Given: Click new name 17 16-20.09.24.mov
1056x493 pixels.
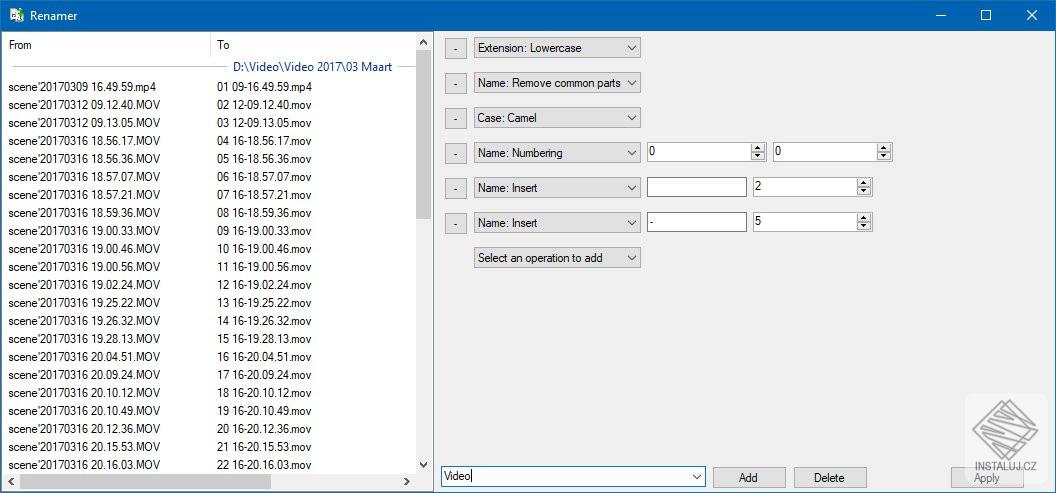Looking at the screenshot, I should [265, 374].
